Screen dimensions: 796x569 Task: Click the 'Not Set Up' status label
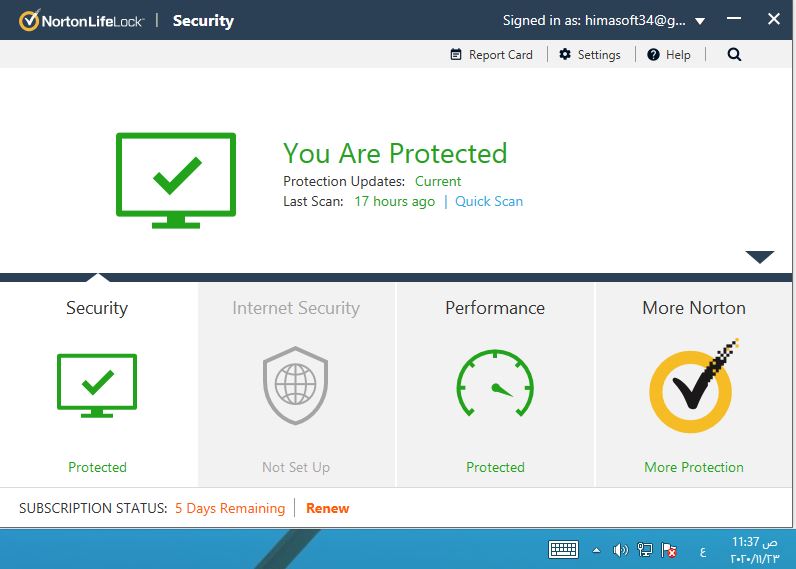(296, 467)
